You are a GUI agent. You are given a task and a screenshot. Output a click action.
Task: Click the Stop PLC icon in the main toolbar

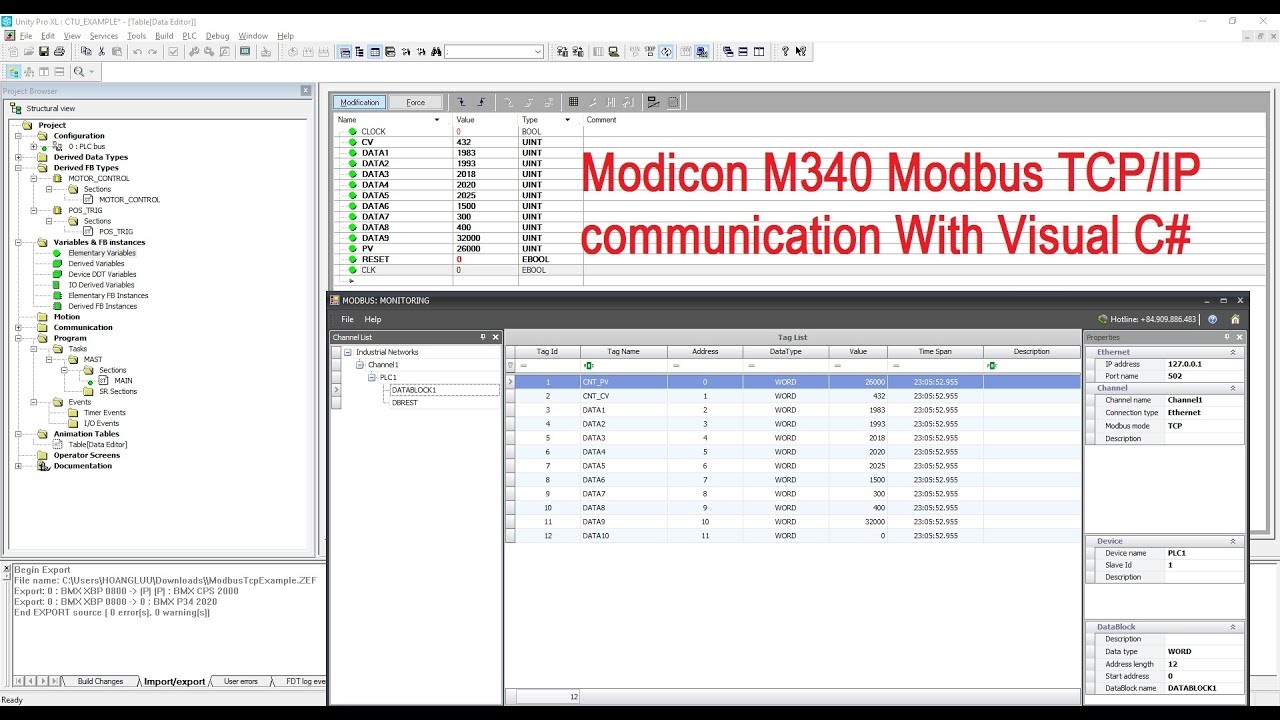(x=650, y=52)
